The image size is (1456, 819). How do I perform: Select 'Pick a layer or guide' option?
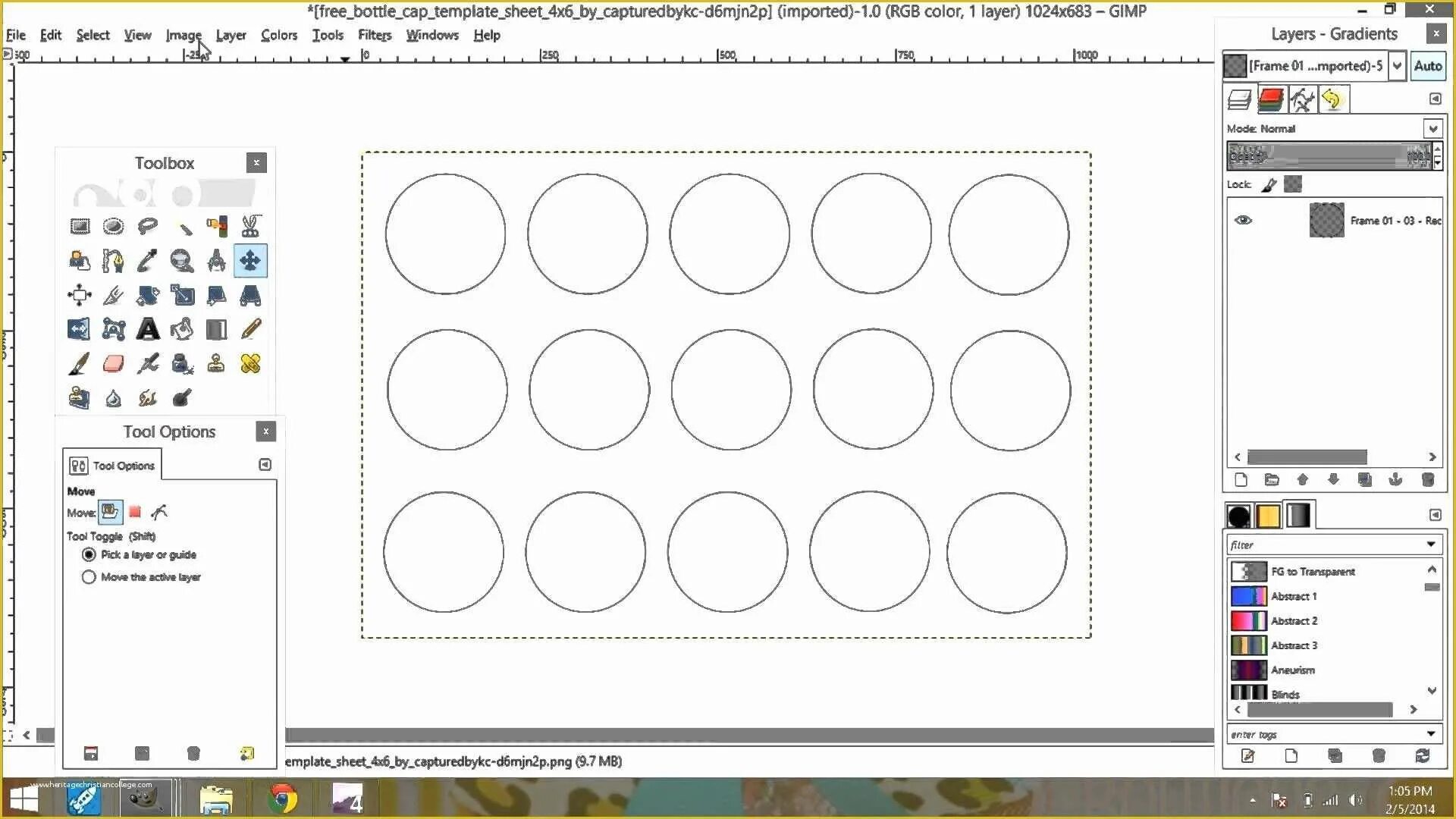coord(89,554)
